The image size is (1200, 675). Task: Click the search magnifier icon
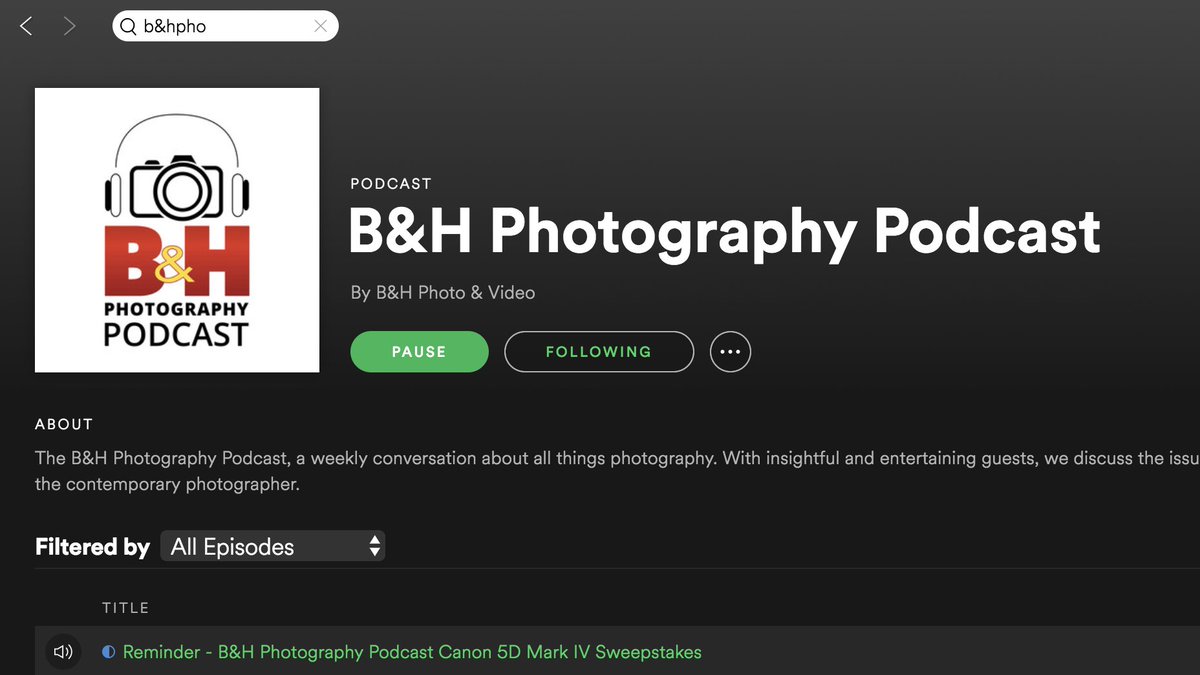click(x=128, y=27)
